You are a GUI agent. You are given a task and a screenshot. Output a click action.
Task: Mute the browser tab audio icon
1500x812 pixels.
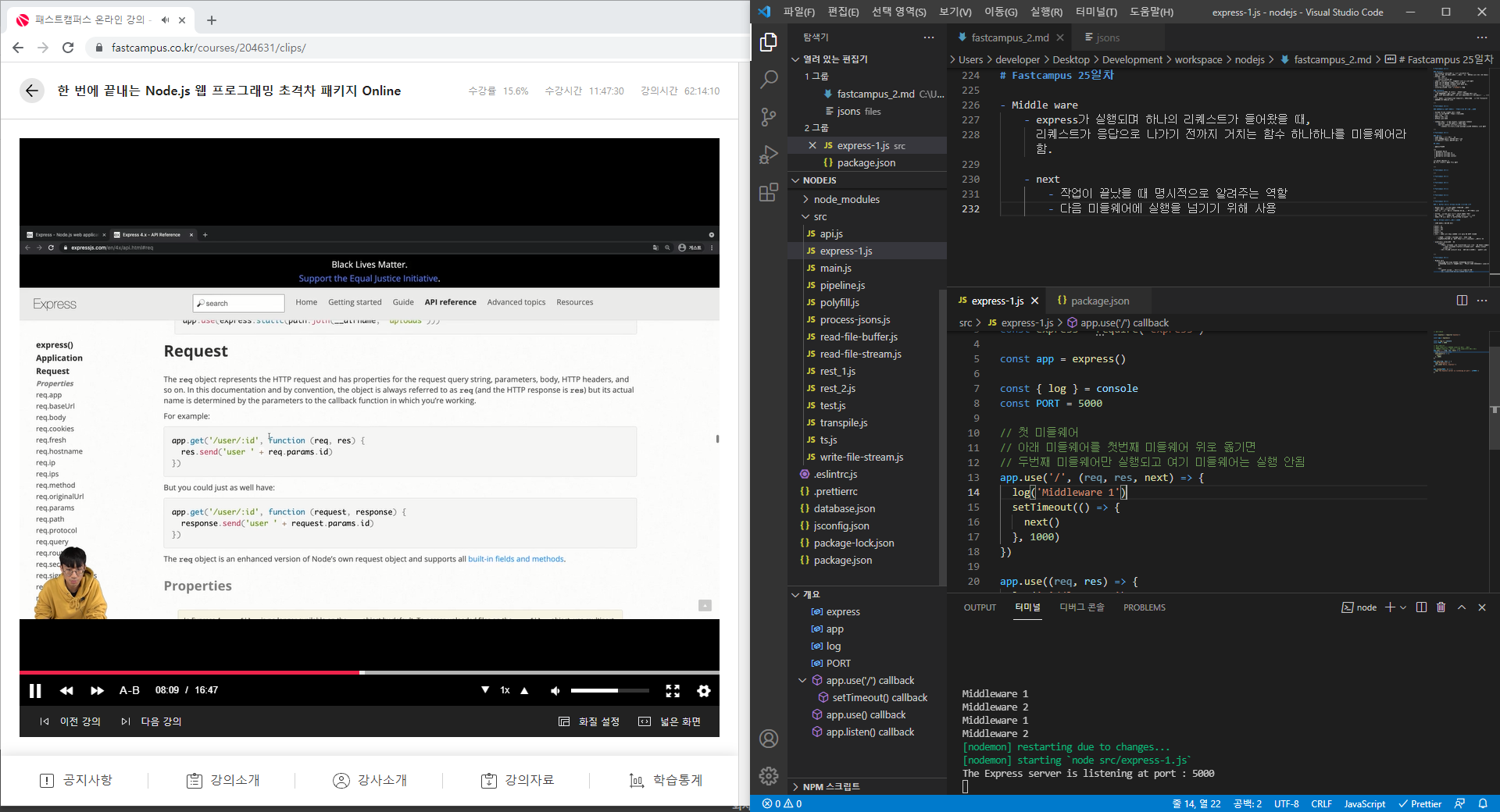(x=165, y=20)
